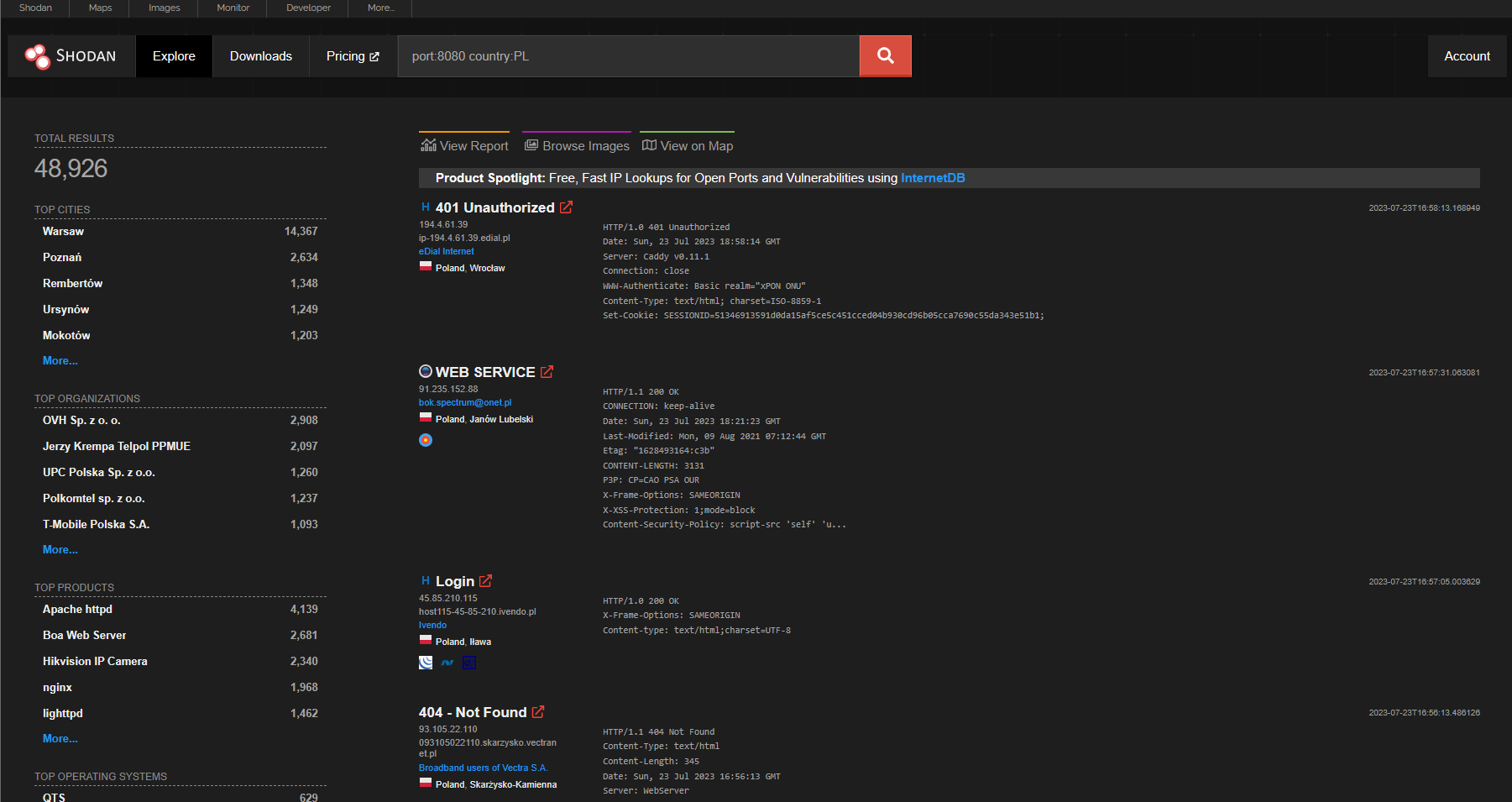Open the Explore tab

click(174, 56)
